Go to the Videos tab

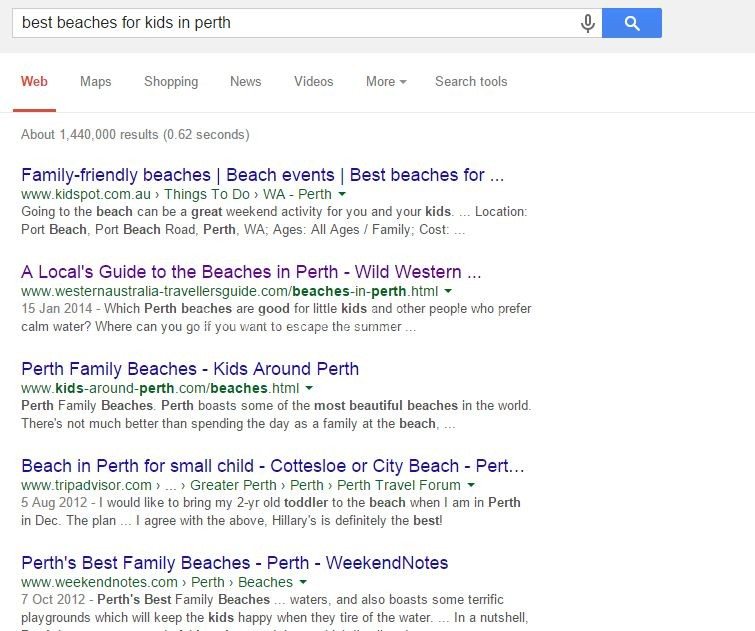pos(314,82)
